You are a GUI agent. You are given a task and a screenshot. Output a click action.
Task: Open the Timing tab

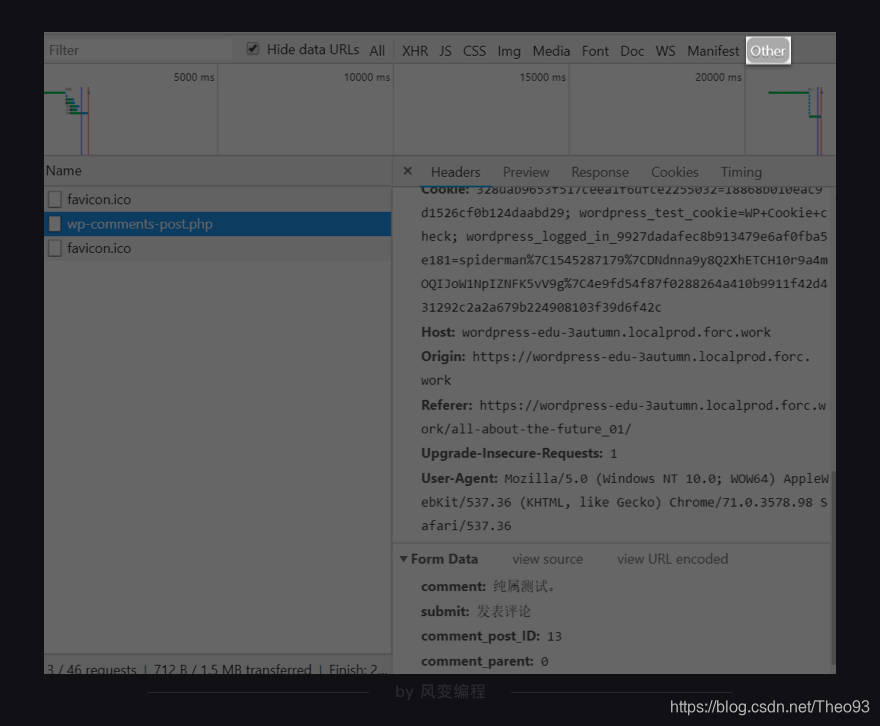(x=741, y=172)
